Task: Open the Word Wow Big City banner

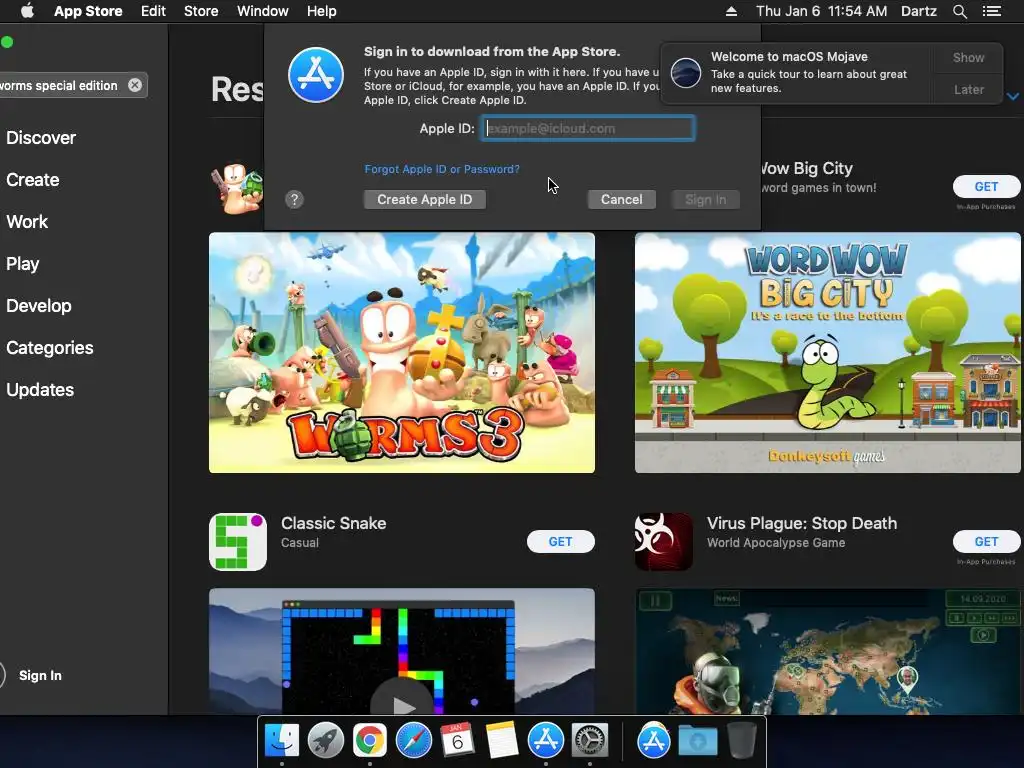Action: coord(827,353)
